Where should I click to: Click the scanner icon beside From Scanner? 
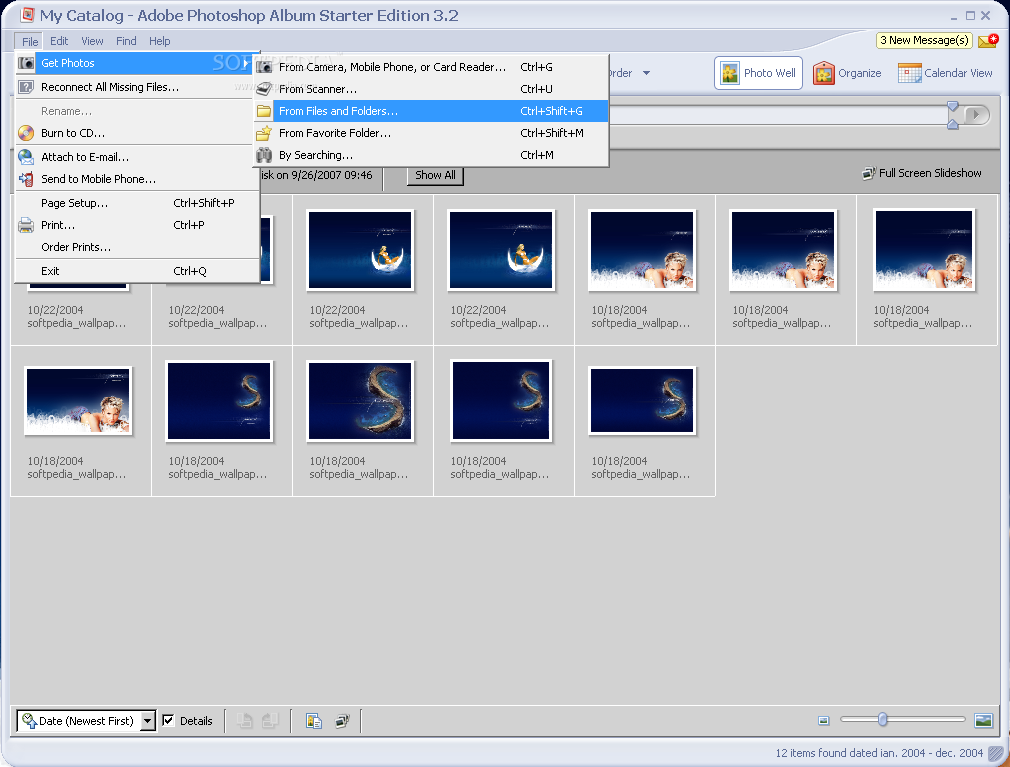pyautogui.click(x=264, y=89)
